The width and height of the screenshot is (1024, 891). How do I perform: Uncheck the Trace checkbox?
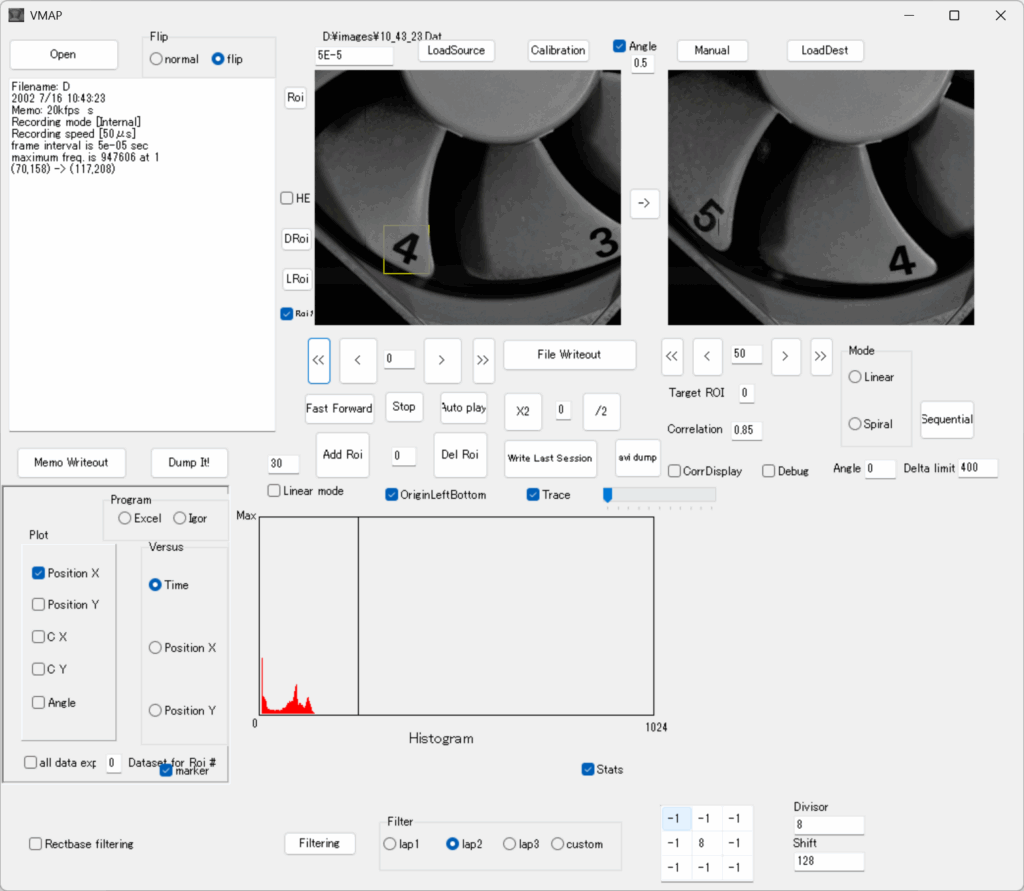(533, 495)
